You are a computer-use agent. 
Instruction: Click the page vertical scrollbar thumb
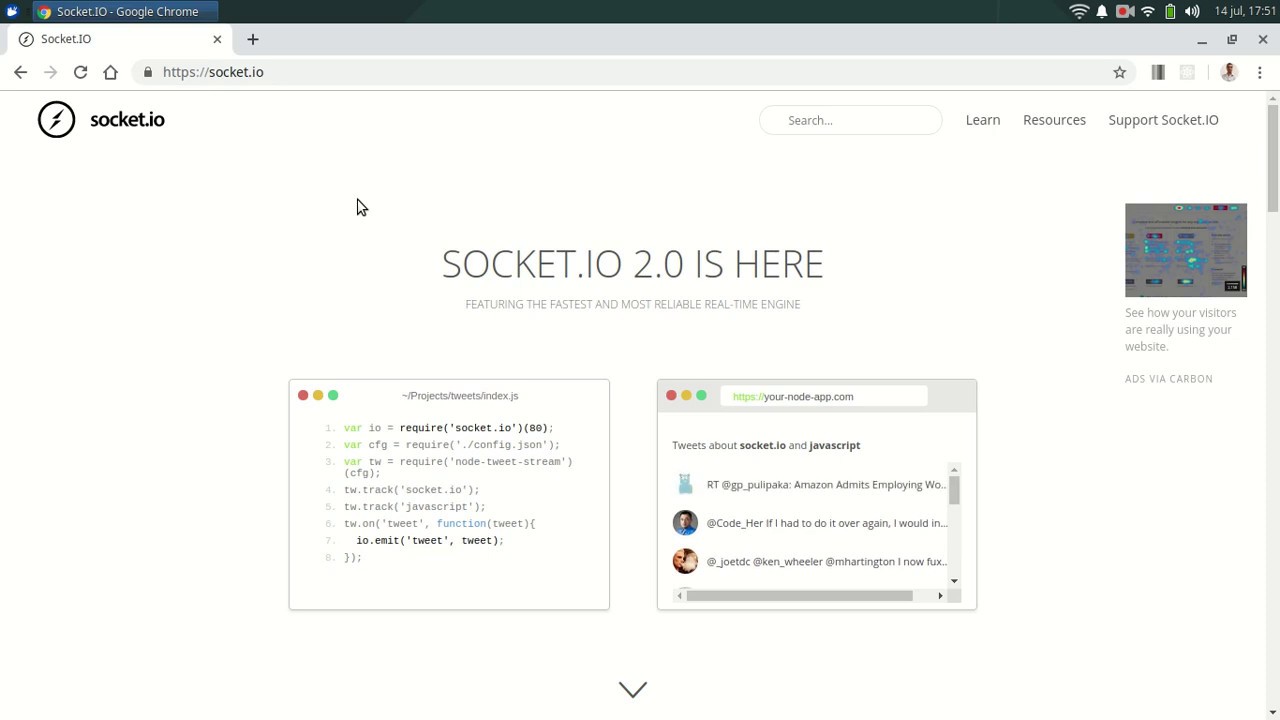1272,157
